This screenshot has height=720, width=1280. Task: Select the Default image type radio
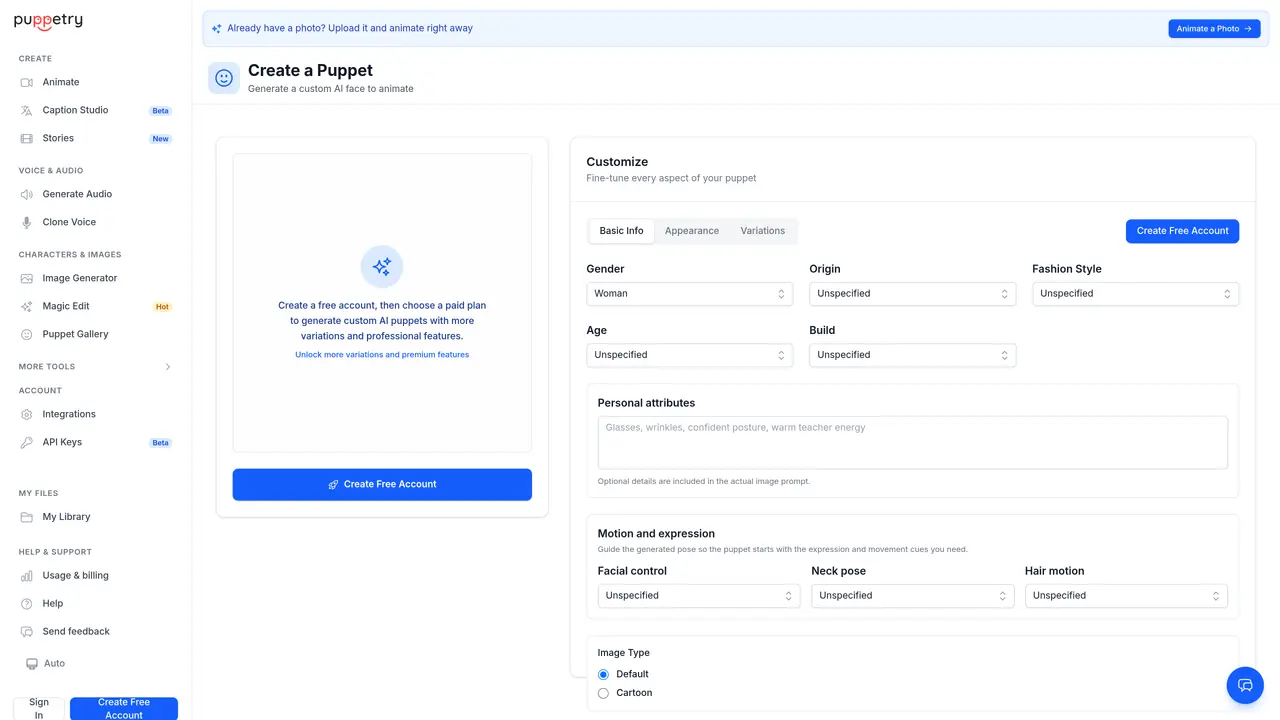tap(603, 674)
